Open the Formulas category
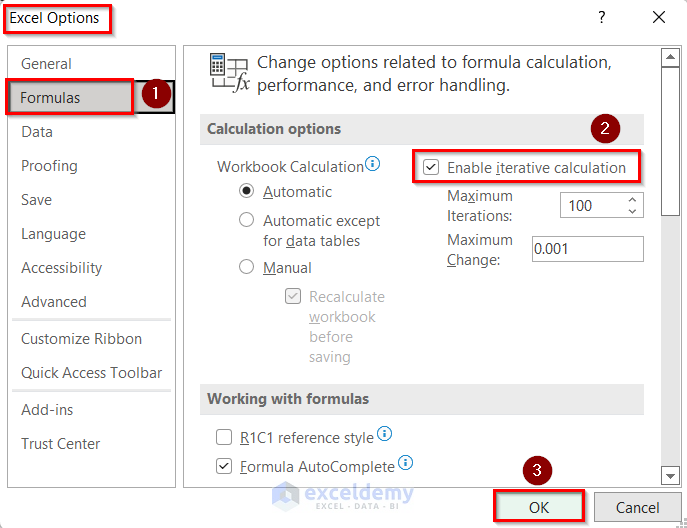The width and height of the screenshot is (687, 528). [51, 98]
